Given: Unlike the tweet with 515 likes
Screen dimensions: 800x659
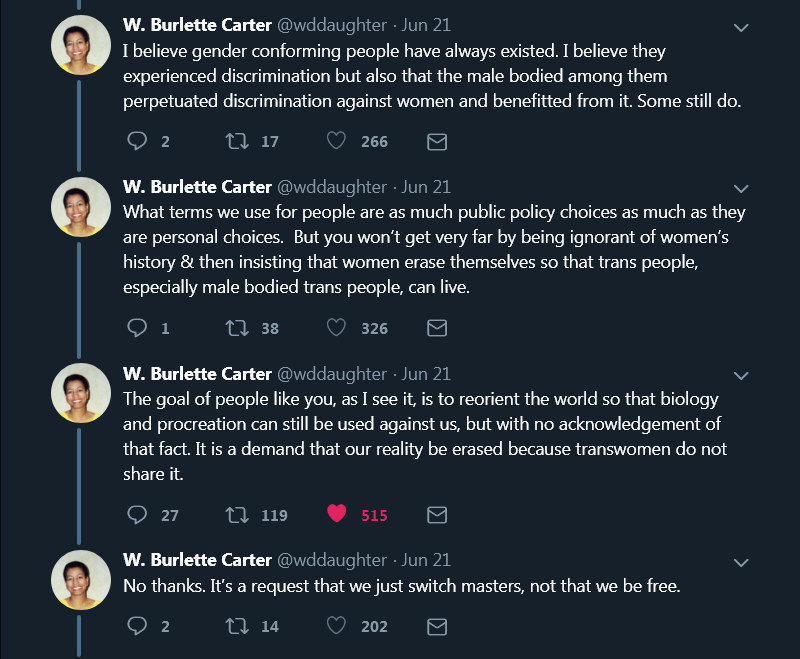Looking at the screenshot, I should coord(337,515).
